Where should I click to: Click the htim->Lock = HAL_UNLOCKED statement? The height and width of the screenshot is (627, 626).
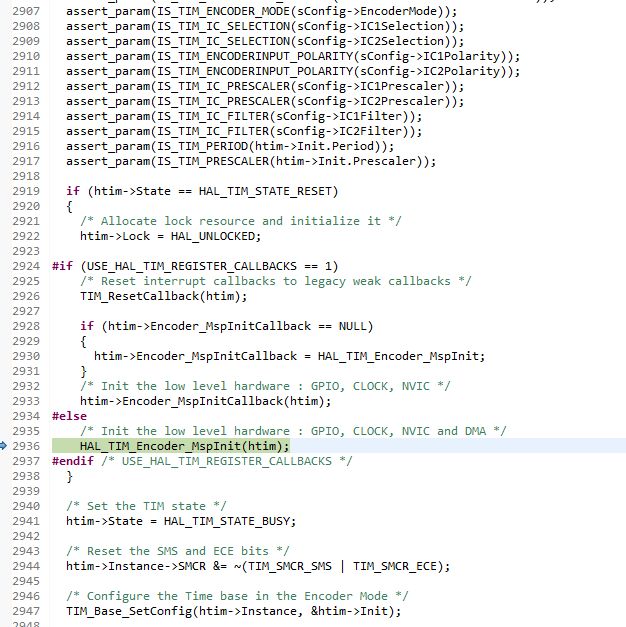(x=170, y=236)
